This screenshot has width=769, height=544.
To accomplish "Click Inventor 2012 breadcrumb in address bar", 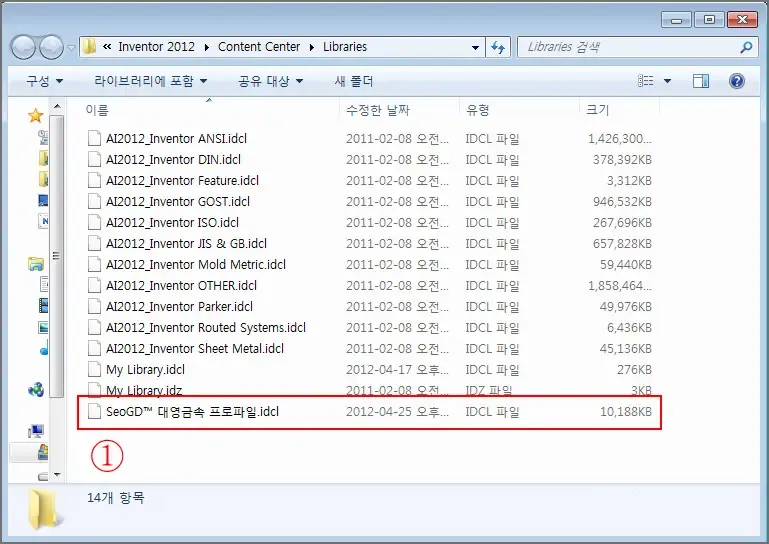I will pyautogui.click(x=156, y=47).
